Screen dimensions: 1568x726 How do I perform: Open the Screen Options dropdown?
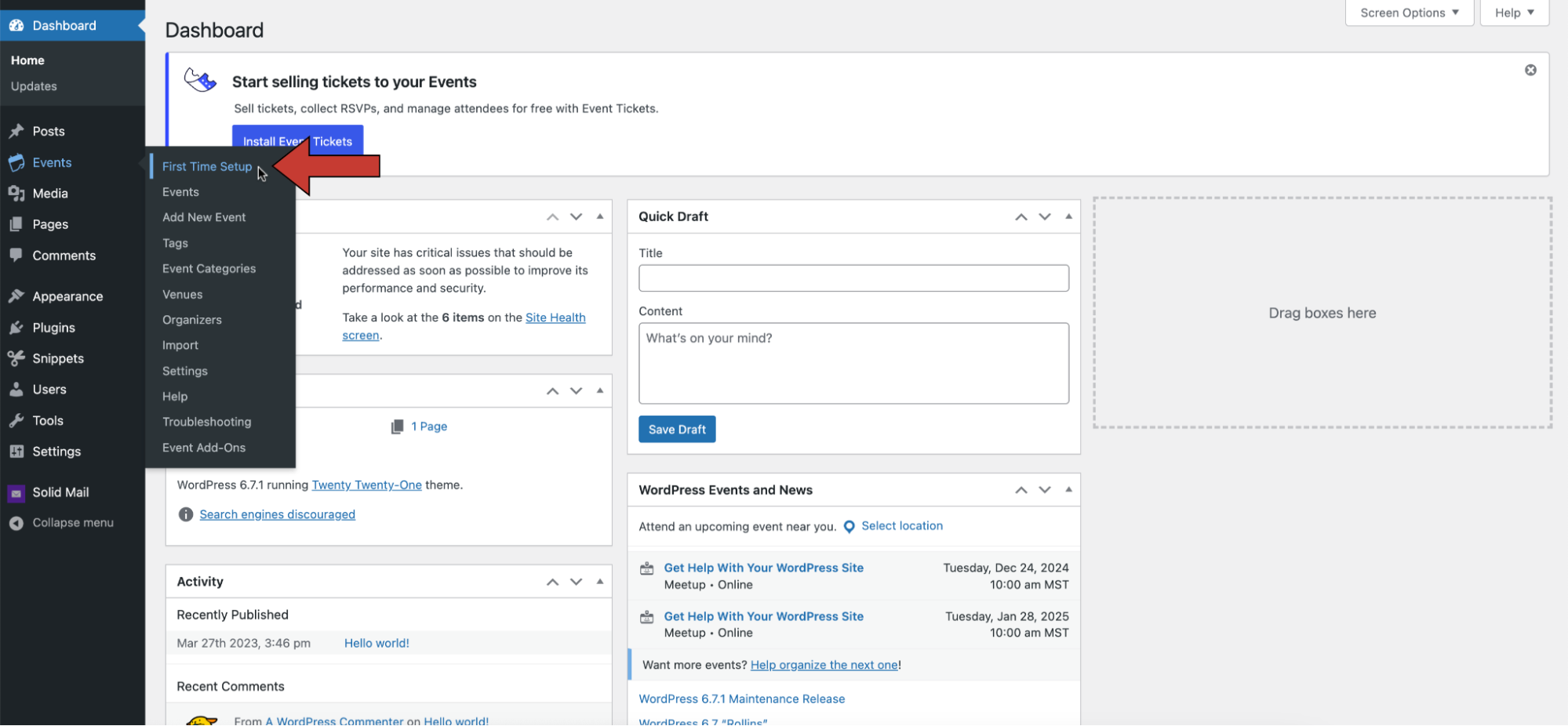(x=1409, y=13)
